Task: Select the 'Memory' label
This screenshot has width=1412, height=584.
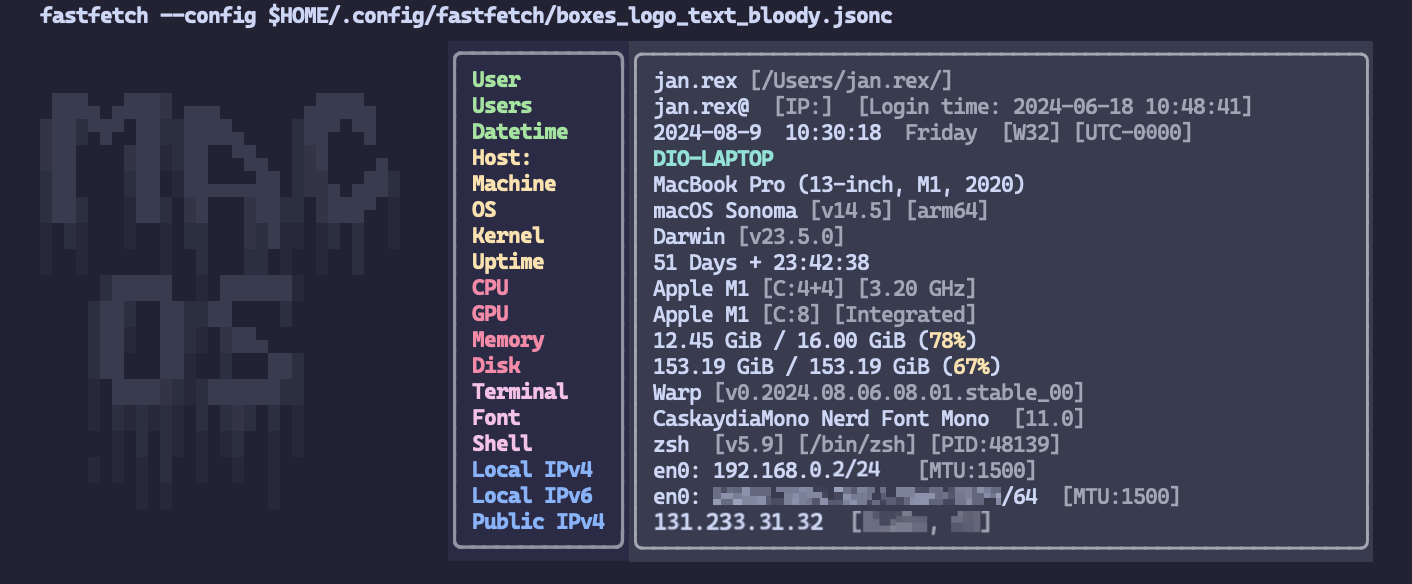Action: coord(508,340)
